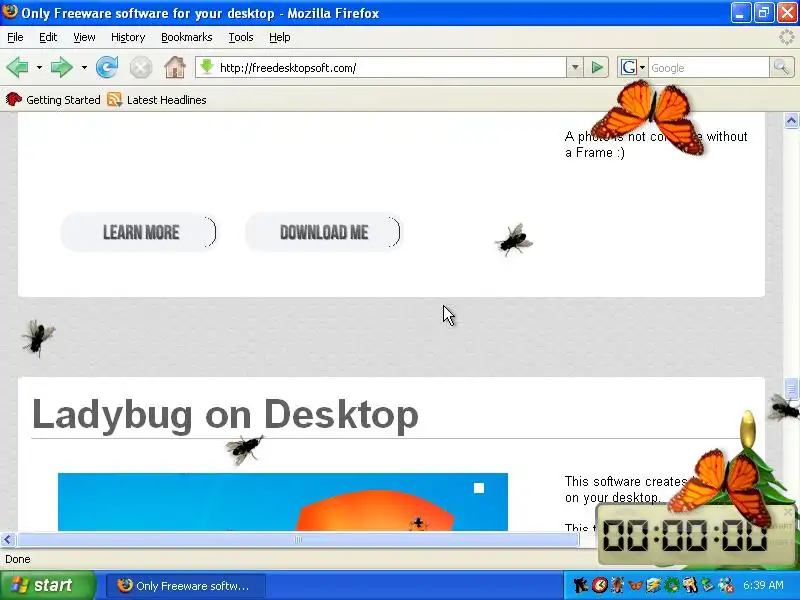Click the taskbar clock showing 6:39 AM
The height and width of the screenshot is (600, 800).
pos(763,585)
